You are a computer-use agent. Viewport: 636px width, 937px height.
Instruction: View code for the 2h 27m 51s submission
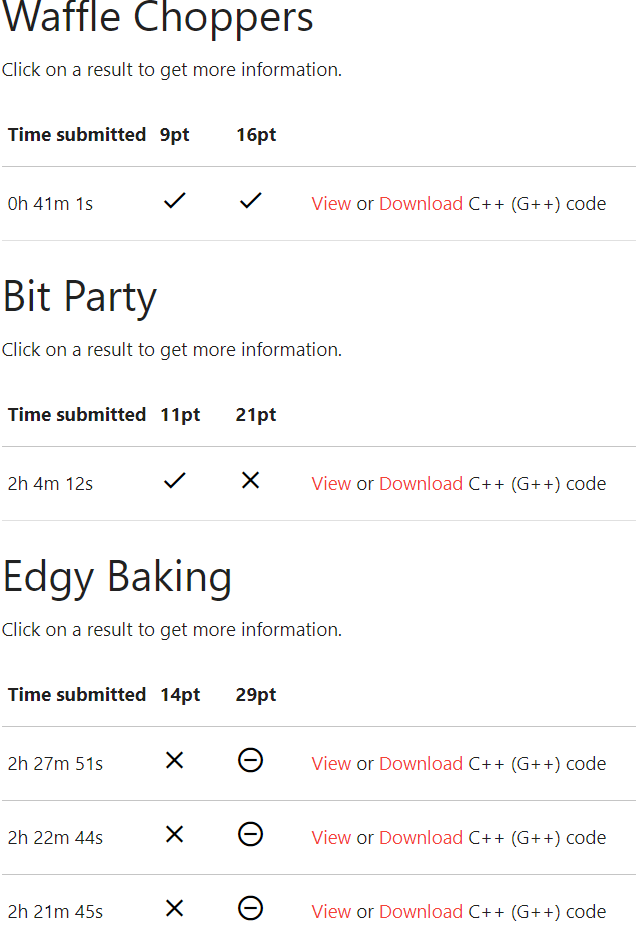[331, 764]
